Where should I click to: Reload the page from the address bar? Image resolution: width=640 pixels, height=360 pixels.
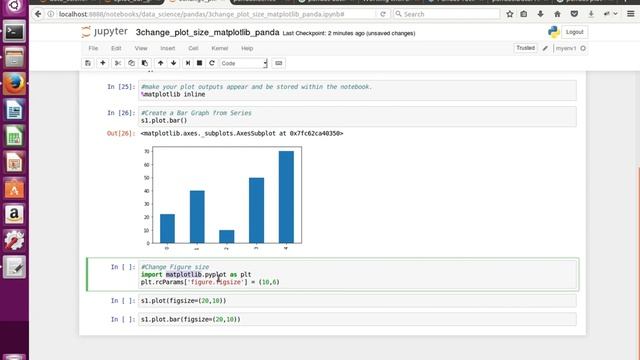[x=382, y=14]
